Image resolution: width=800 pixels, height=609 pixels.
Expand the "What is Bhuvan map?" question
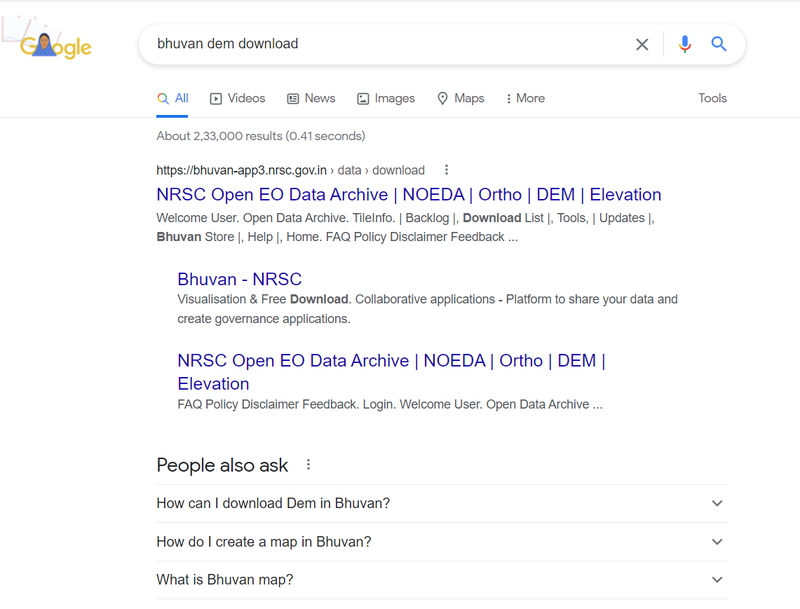coord(442,580)
